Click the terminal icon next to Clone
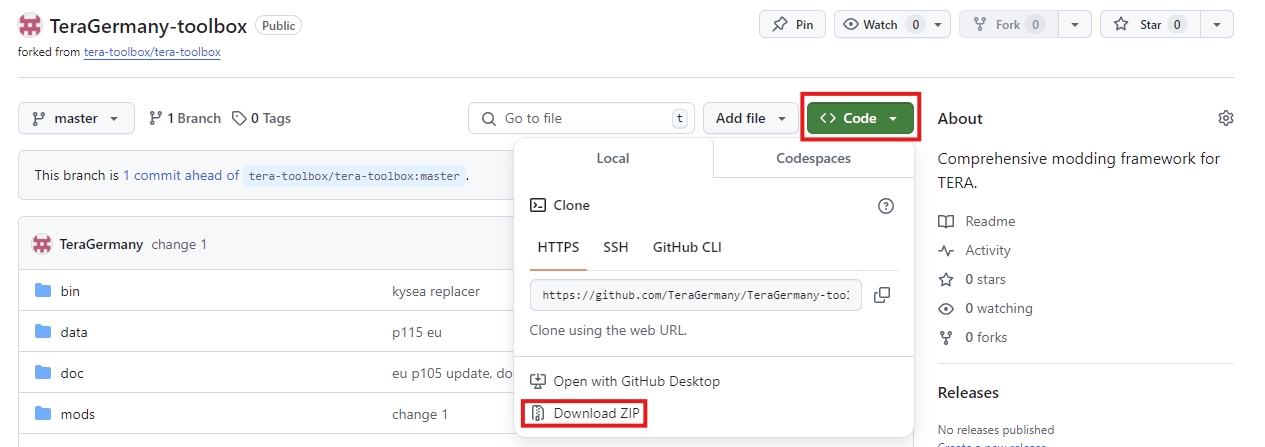 click(x=537, y=205)
